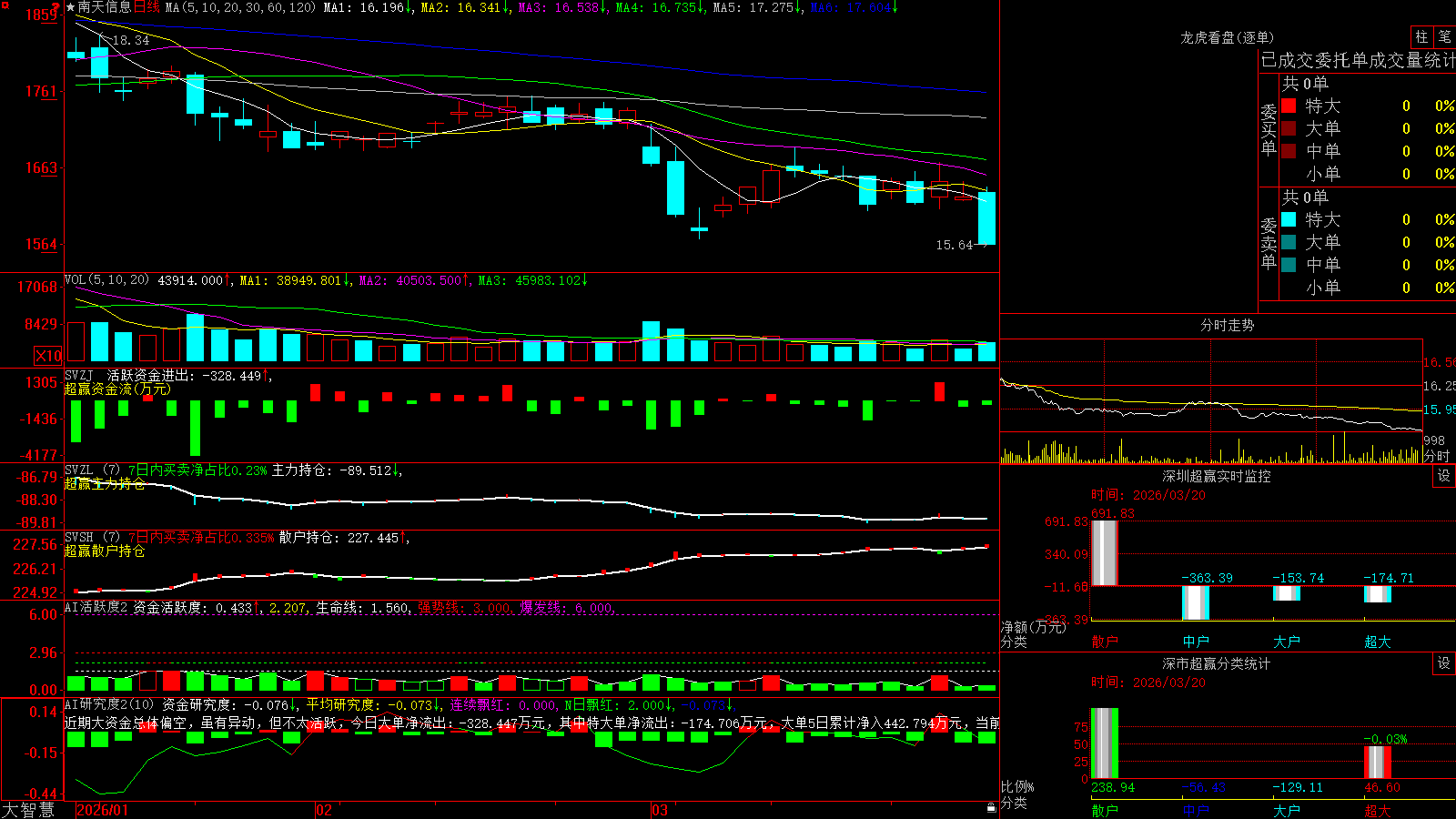Click the 委卖单 section label

1269,243
